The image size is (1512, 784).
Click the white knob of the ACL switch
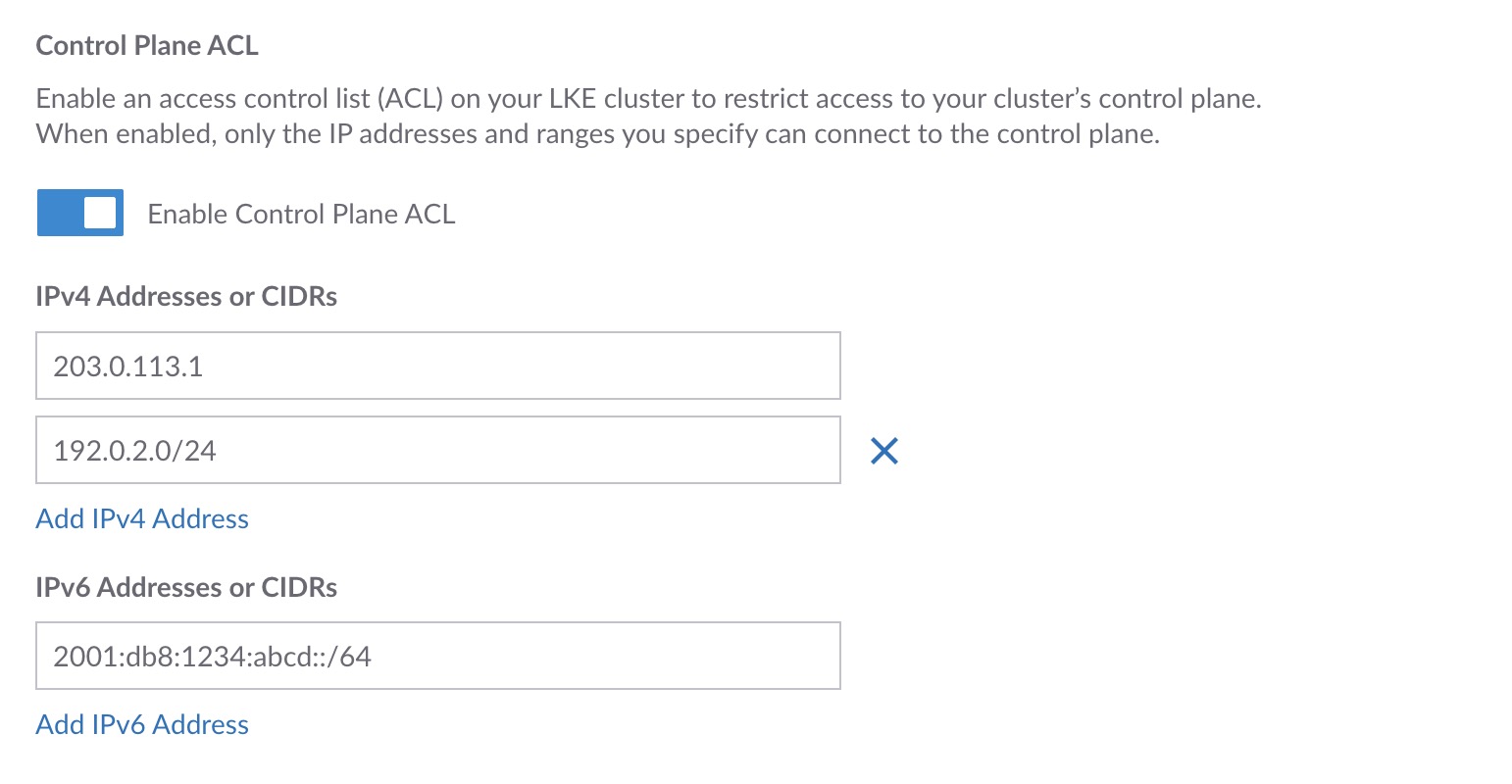click(x=101, y=214)
